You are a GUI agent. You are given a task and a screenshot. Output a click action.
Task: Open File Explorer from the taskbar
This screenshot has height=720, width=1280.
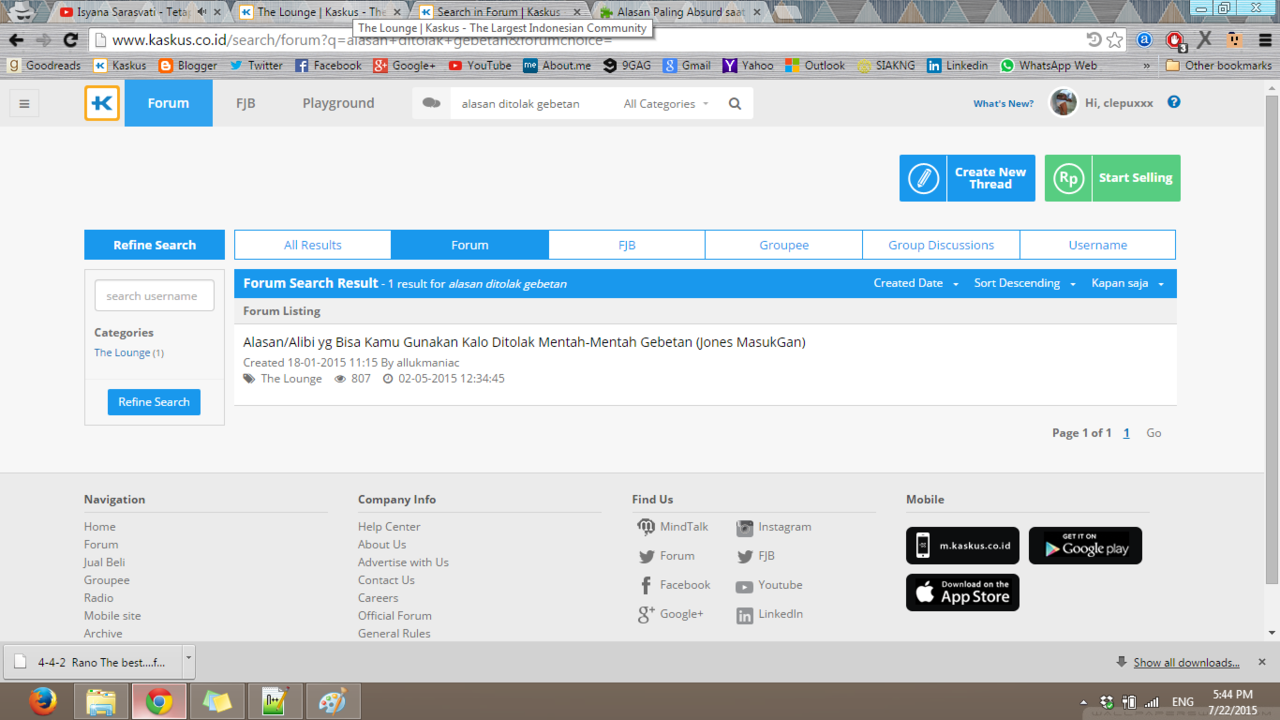pyautogui.click(x=100, y=701)
